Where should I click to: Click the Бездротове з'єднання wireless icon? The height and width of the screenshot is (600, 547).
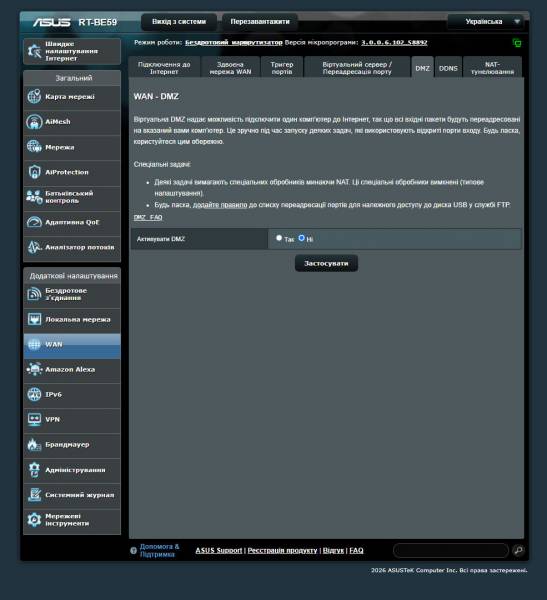tap(34, 294)
